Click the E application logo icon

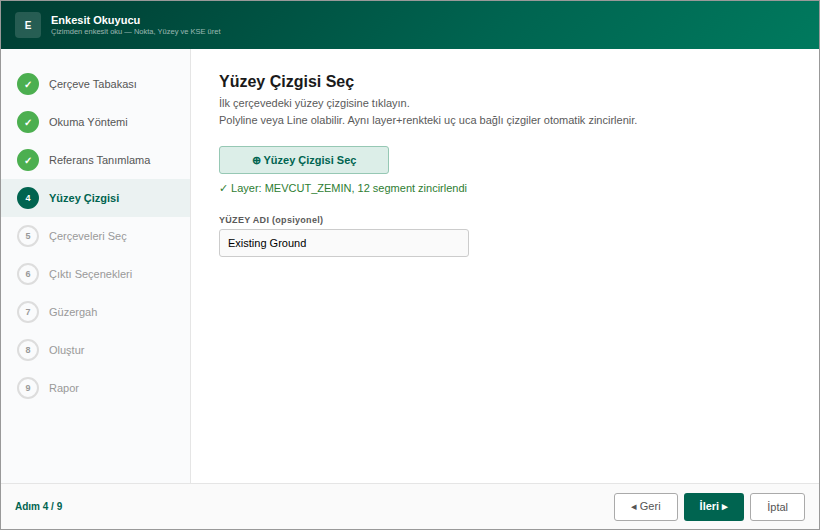click(28, 25)
